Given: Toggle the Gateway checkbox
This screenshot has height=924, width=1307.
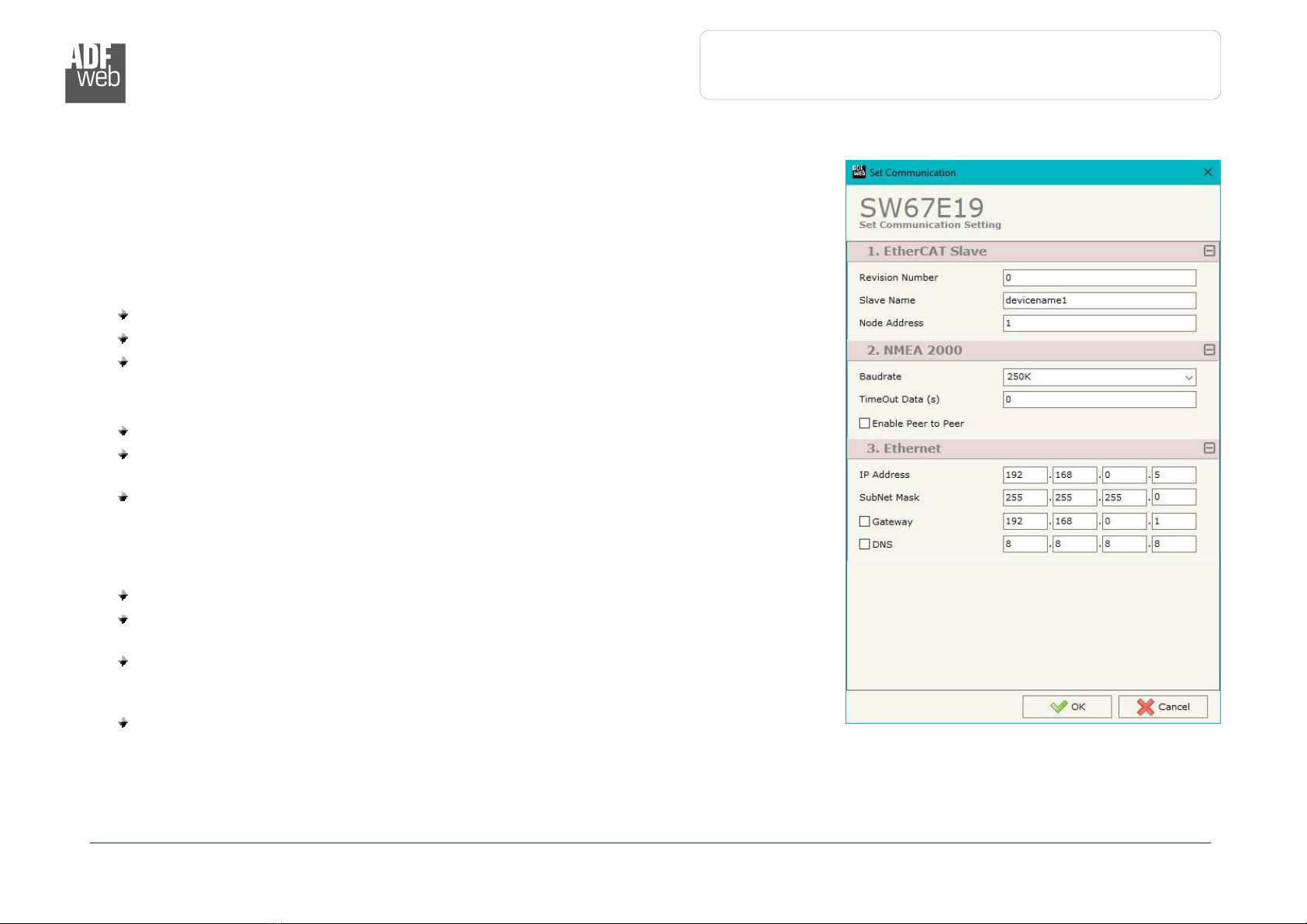Looking at the screenshot, I should click(x=864, y=521).
